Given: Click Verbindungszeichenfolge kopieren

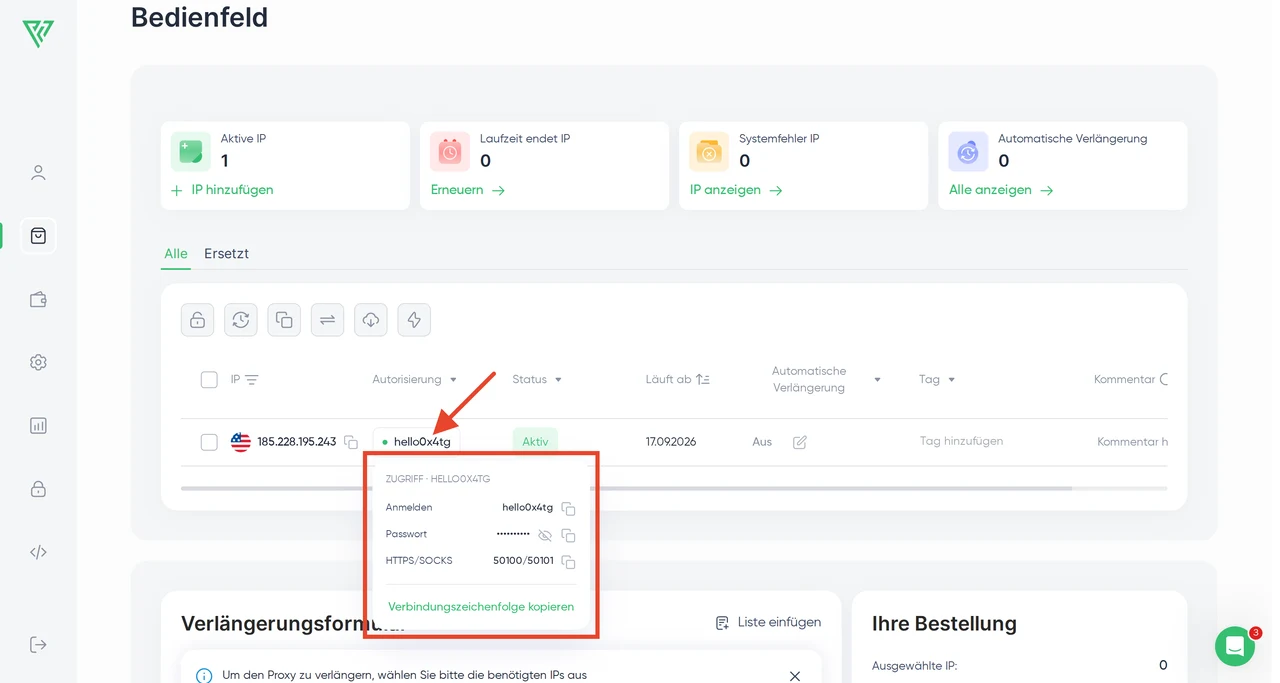Looking at the screenshot, I should tap(481, 607).
